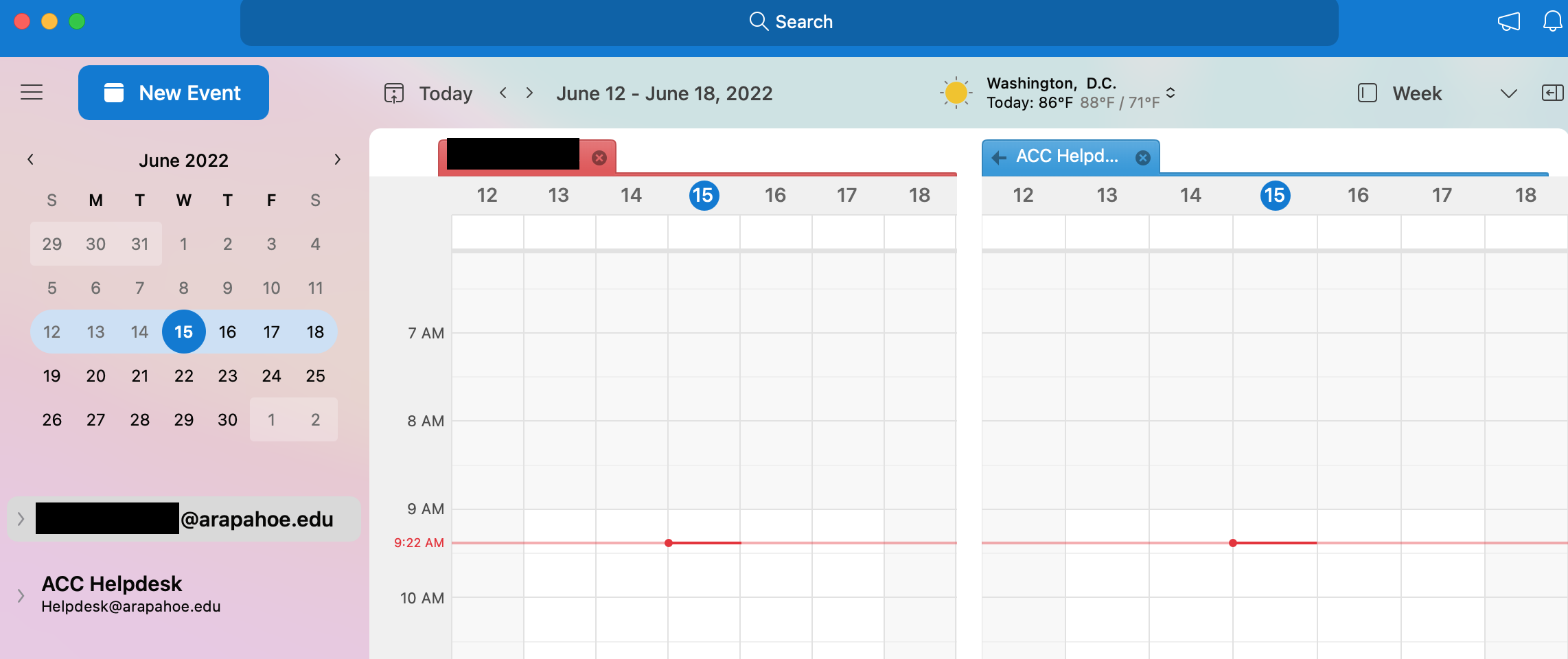Go to next week arrow

(529, 93)
